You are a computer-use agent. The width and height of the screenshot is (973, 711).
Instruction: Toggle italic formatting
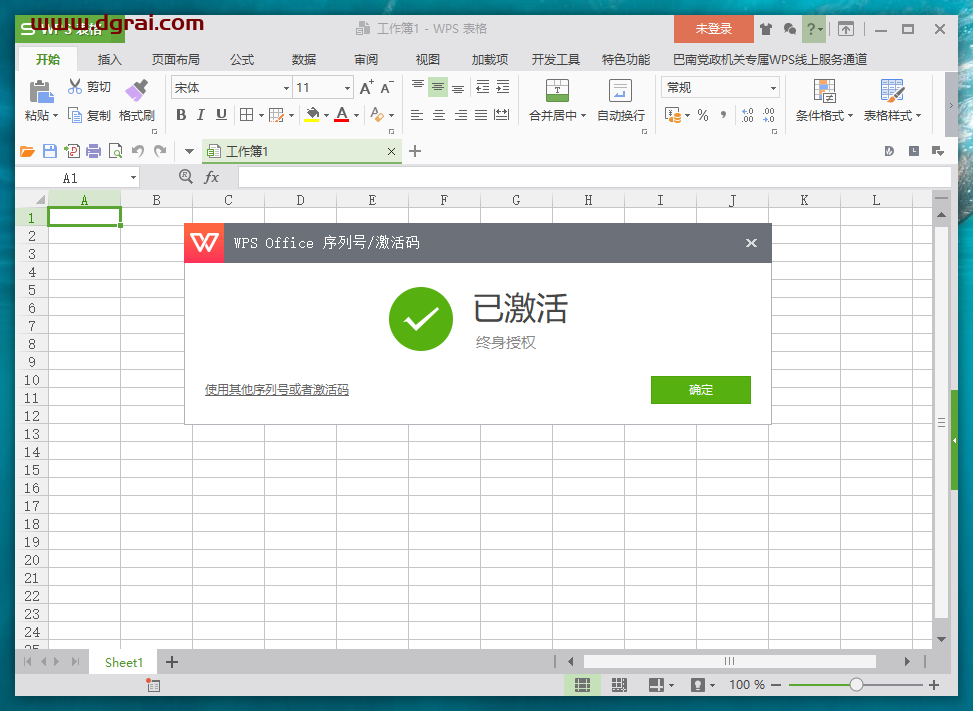(200, 115)
